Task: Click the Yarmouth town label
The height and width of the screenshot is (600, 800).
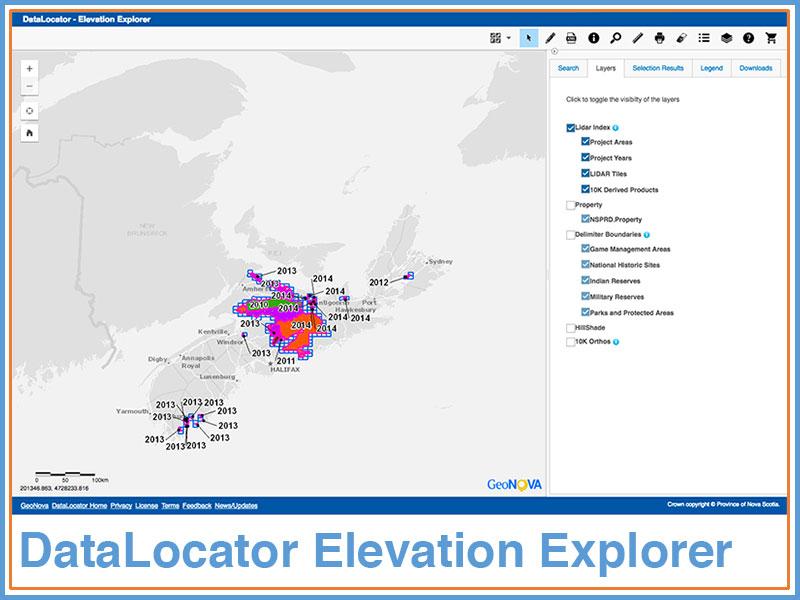Action: point(132,411)
